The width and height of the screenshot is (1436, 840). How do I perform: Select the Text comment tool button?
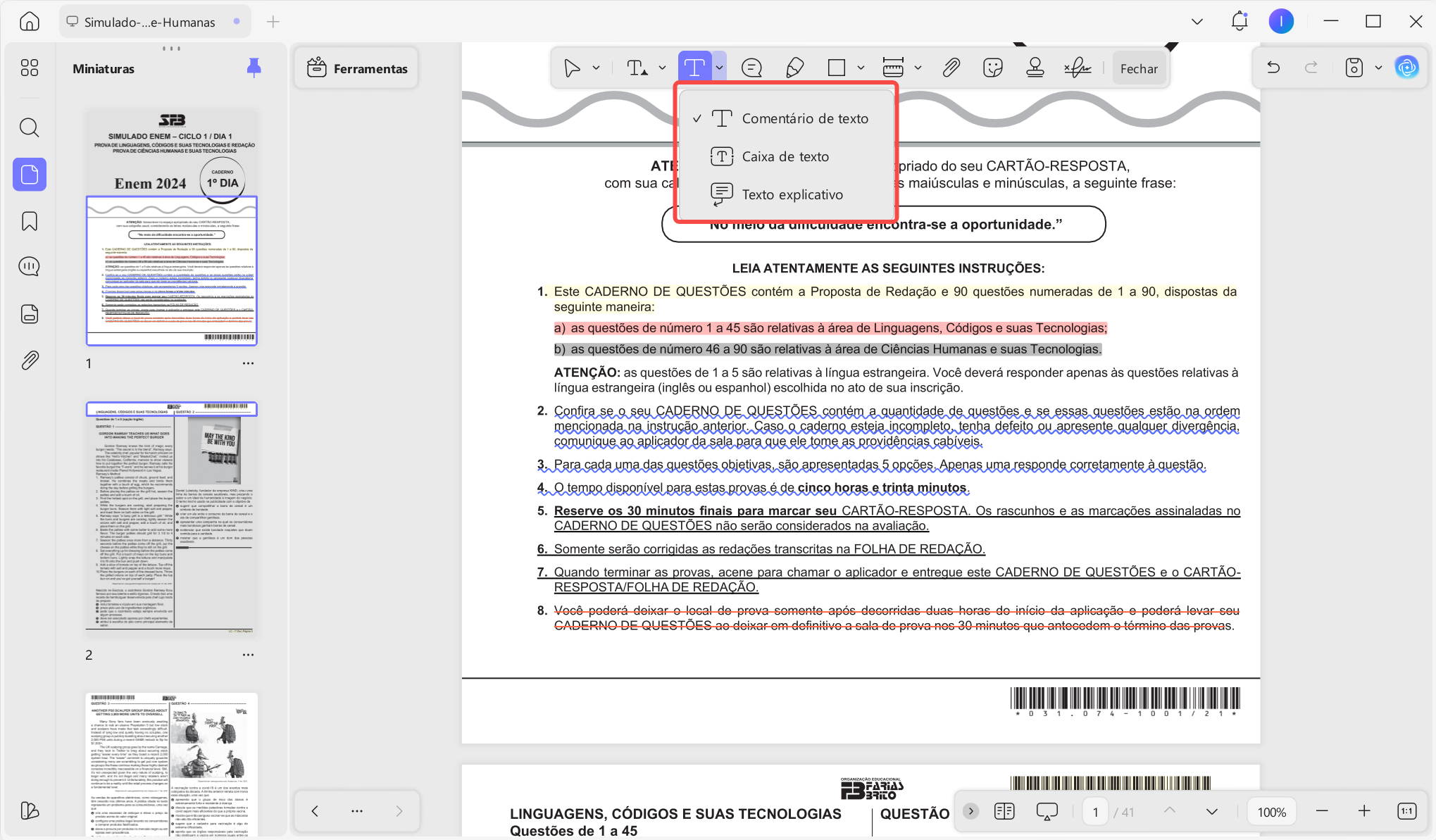point(694,68)
